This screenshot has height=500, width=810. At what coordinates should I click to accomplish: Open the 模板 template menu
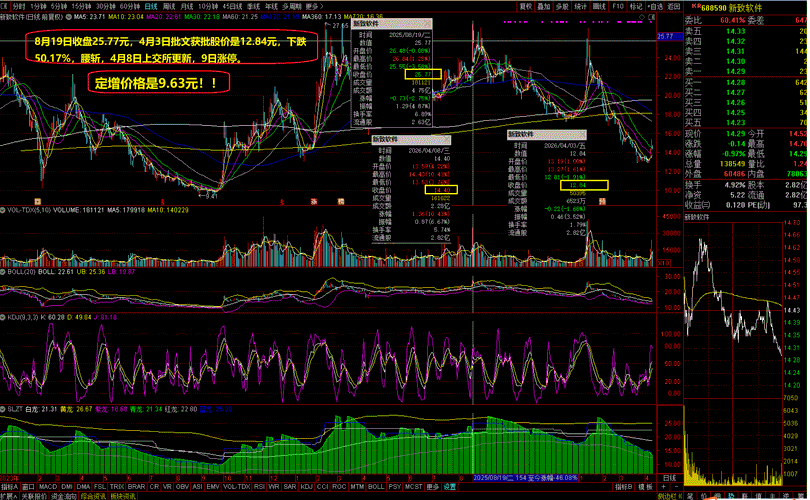(x=645, y=487)
